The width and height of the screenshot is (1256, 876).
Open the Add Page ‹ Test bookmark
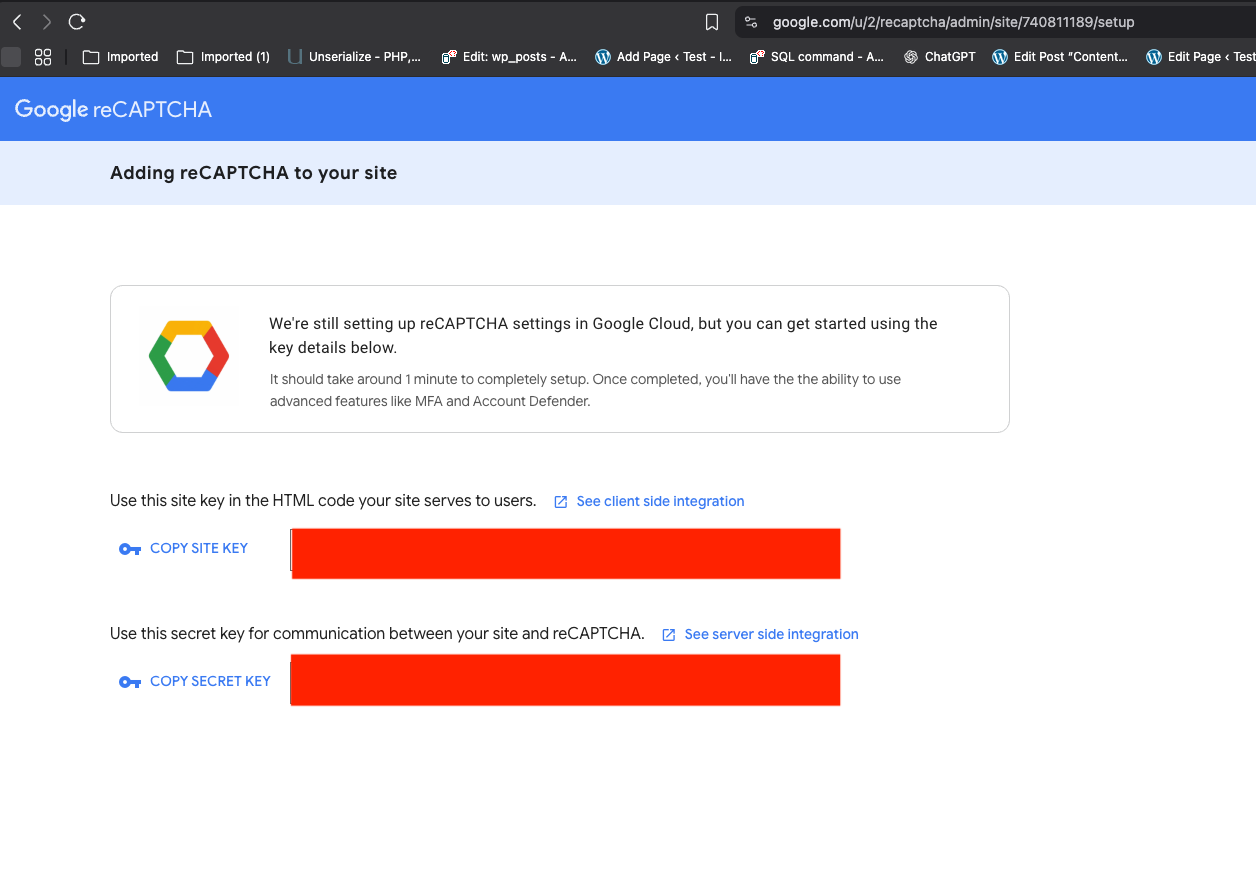pos(663,57)
